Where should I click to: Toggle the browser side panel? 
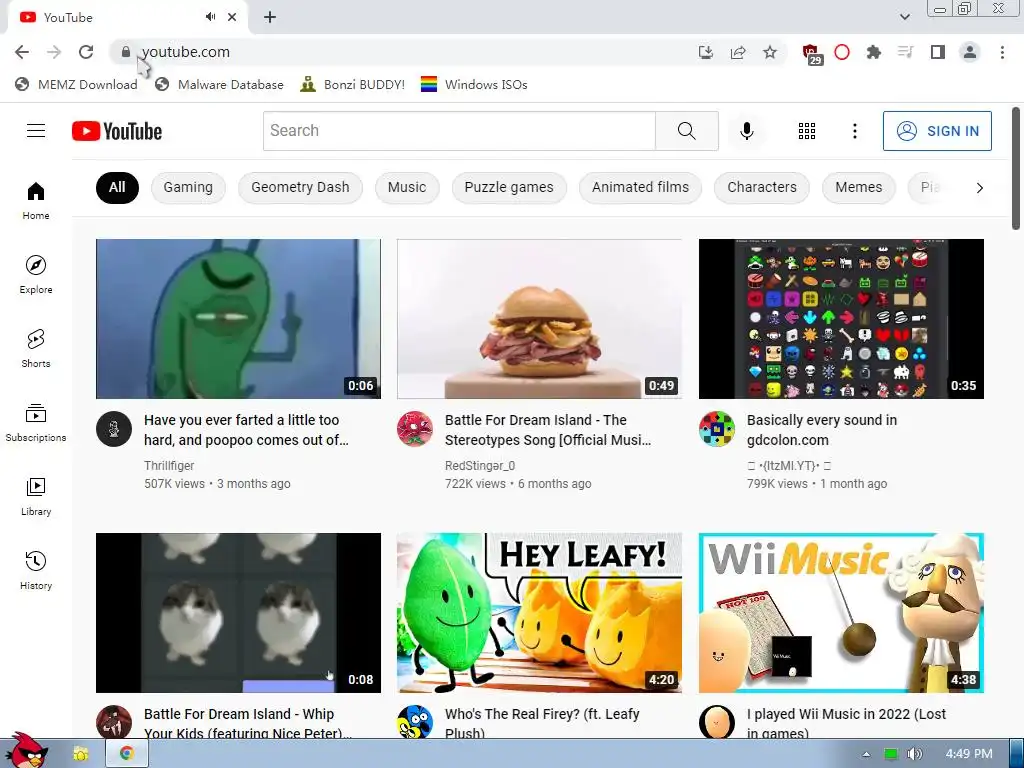tap(938, 52)
